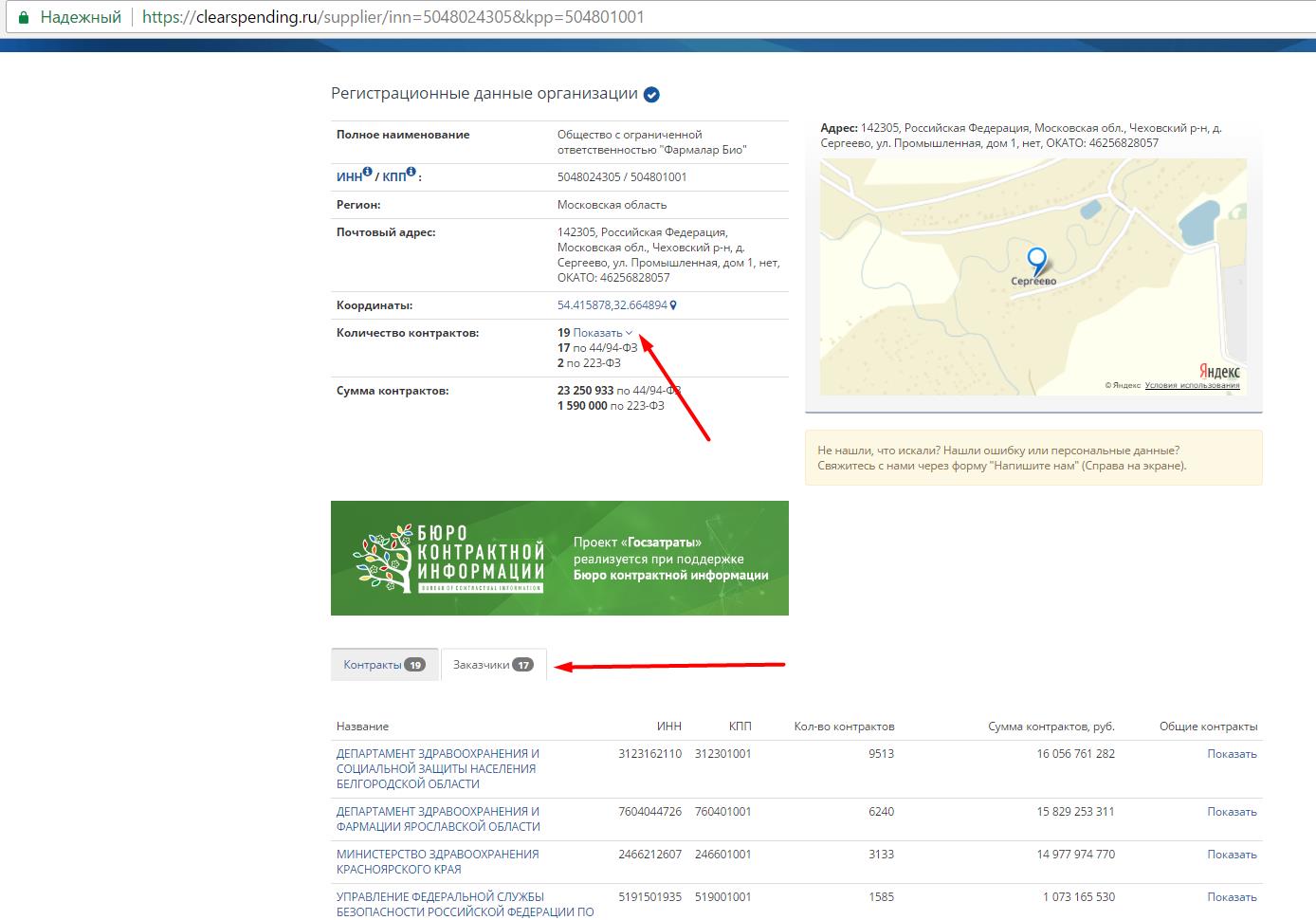Click the Яндекс logo on the map
Image resolution: width=1316 pixels, height=920 pixels.
click(1218, 372)
